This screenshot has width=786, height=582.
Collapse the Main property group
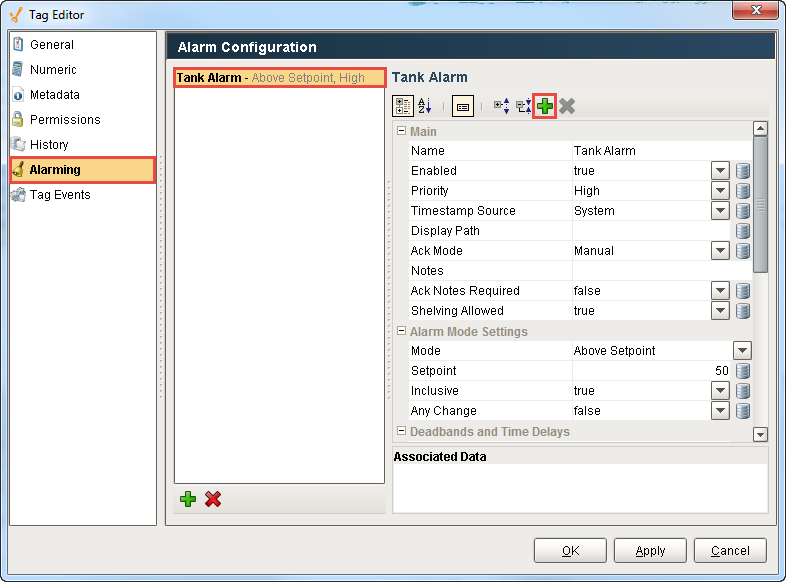click(402, 132)
